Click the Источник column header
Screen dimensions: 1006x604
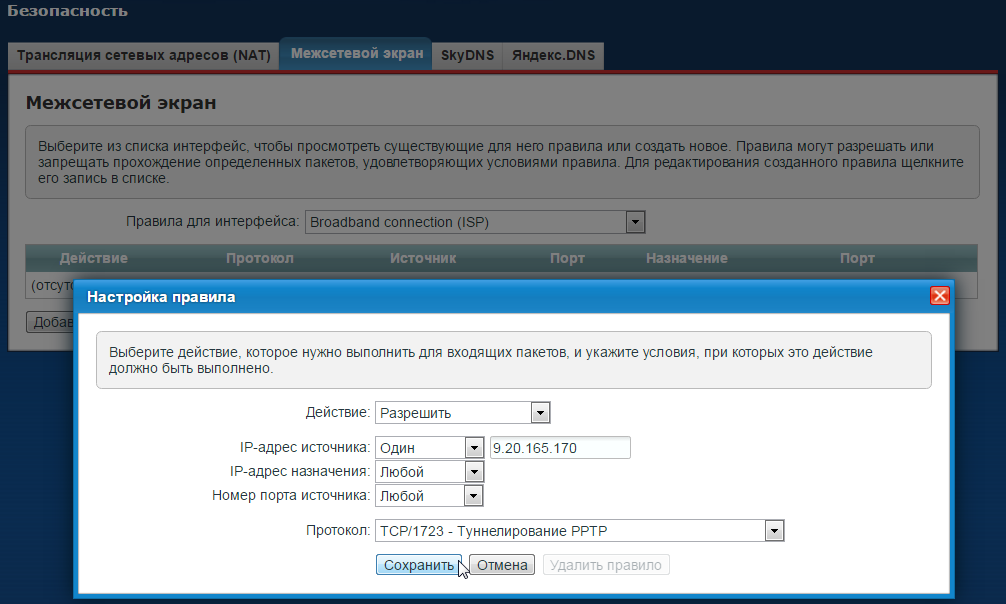pos(423,258)
